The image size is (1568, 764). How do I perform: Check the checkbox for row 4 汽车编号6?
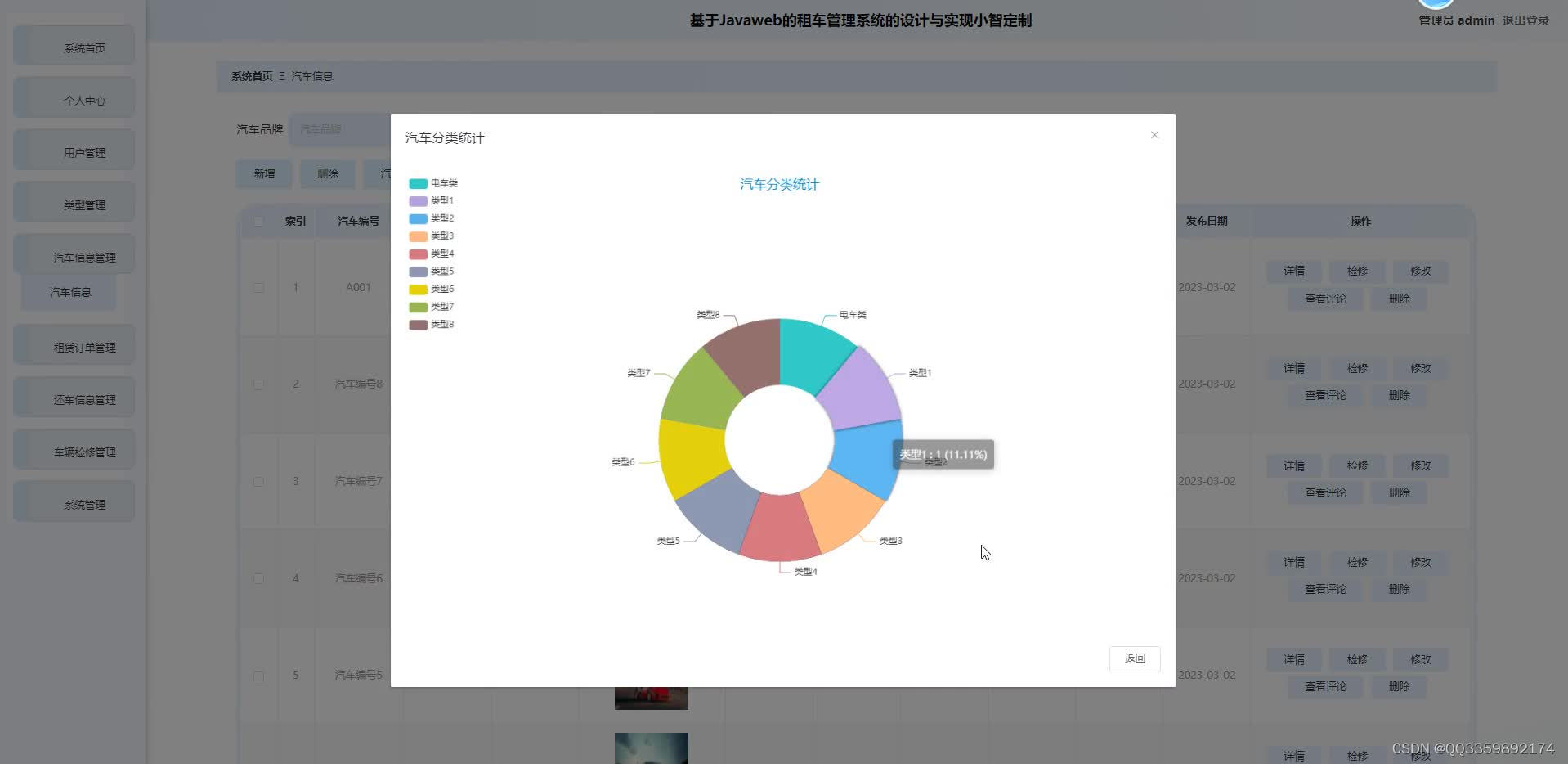click(258, 578)
